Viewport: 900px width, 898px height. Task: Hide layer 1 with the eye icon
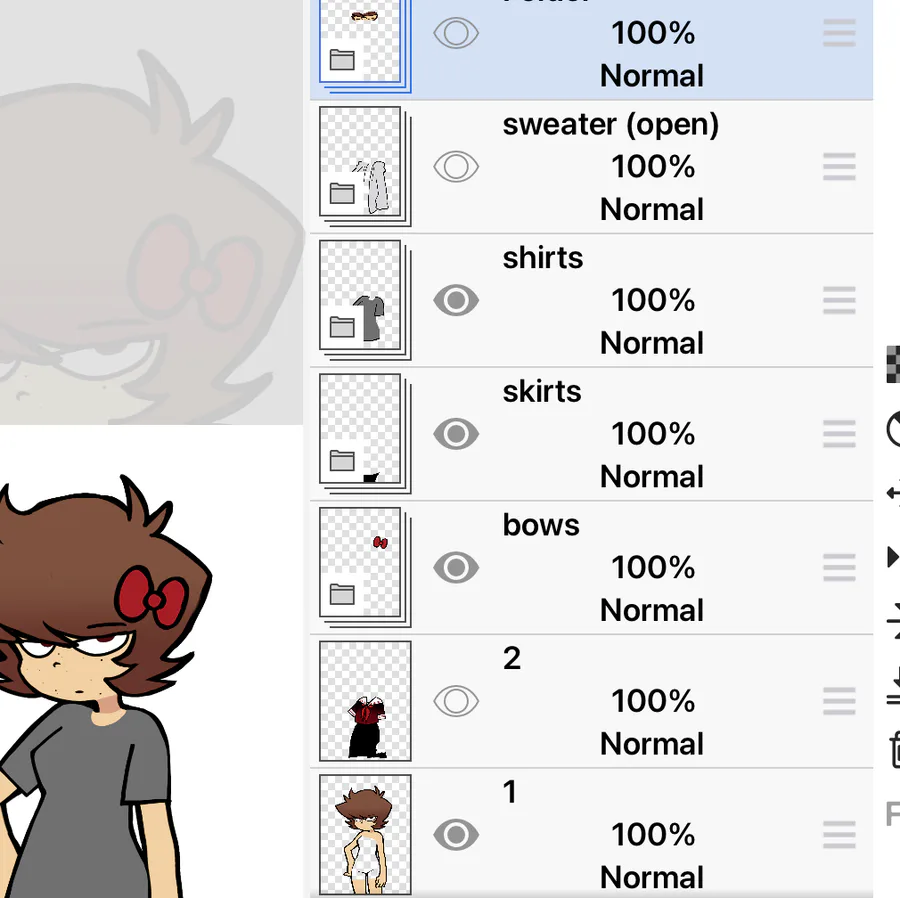click(456, 834)
